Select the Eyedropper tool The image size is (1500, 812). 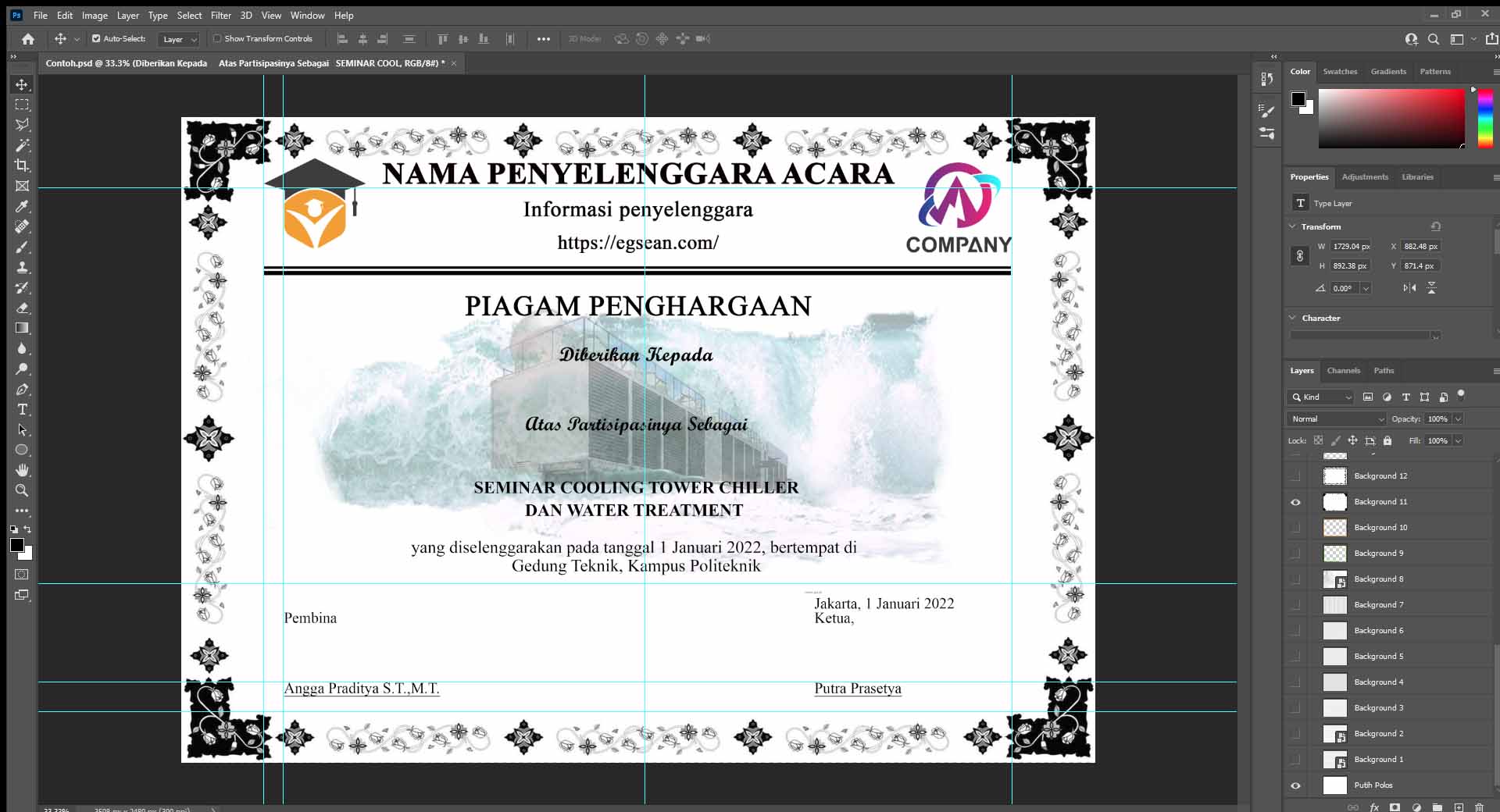tap(22, 206)
